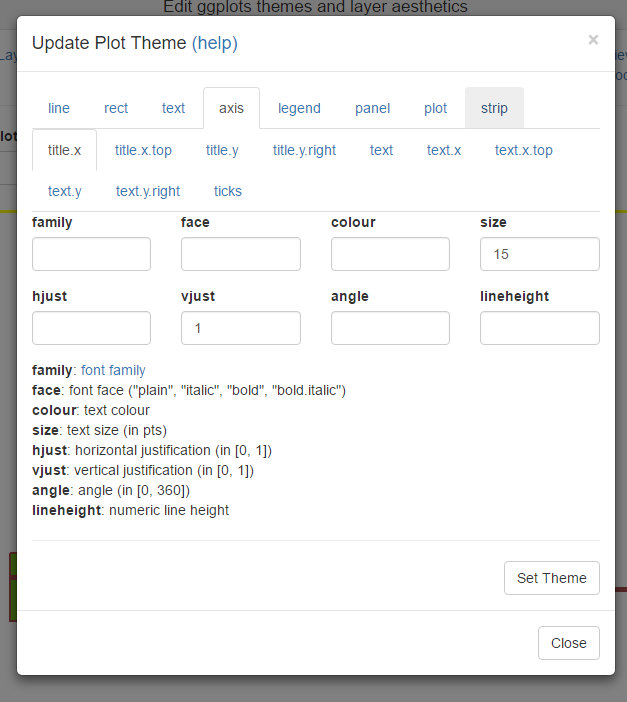Focus the family input field
Image resolution: width=627 pixels, height=702 pixels.
(x=91, y=254)
